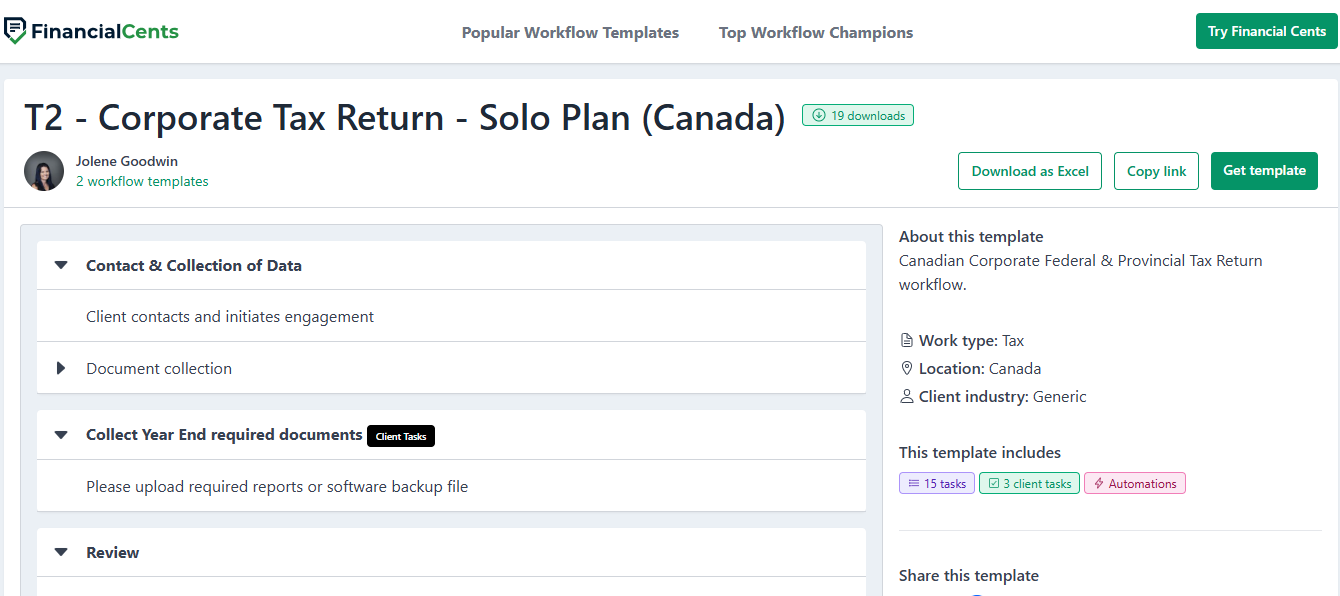Select 'Client contacts and initiates engagement' task
Screen dimensions: 1340x596
(x=230, y=317)
